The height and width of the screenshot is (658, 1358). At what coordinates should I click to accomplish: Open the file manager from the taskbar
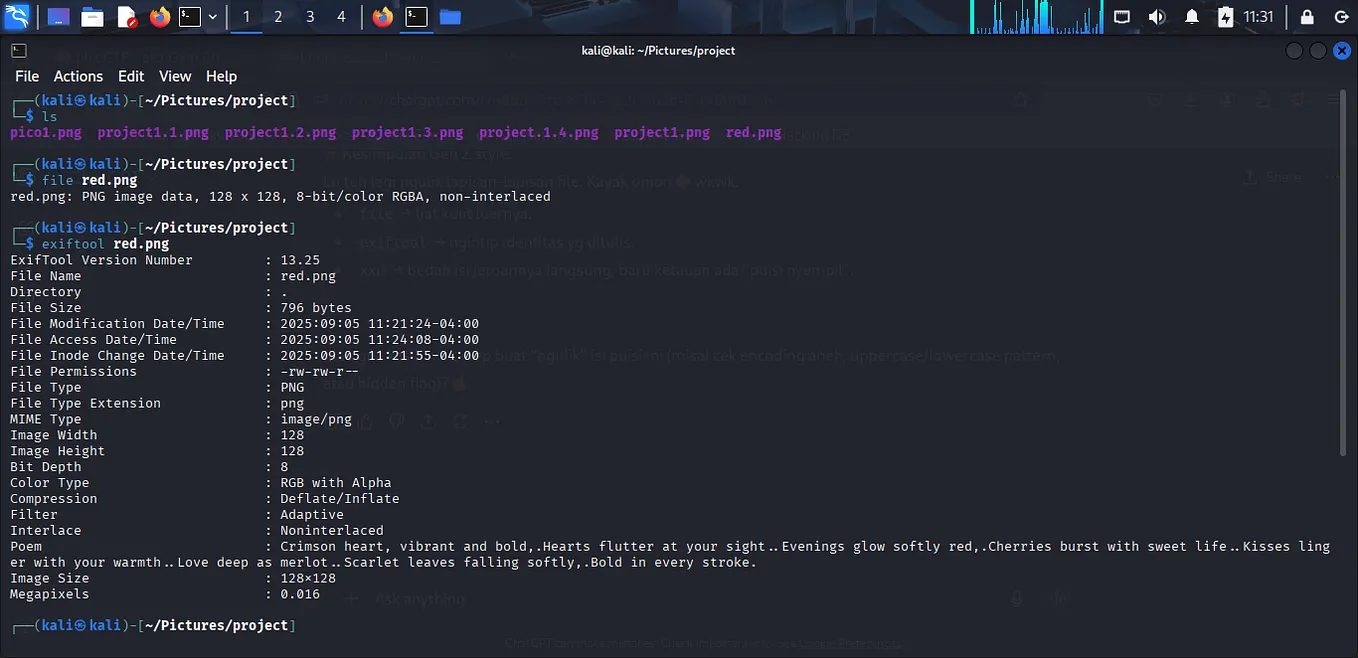click(93, 16)
